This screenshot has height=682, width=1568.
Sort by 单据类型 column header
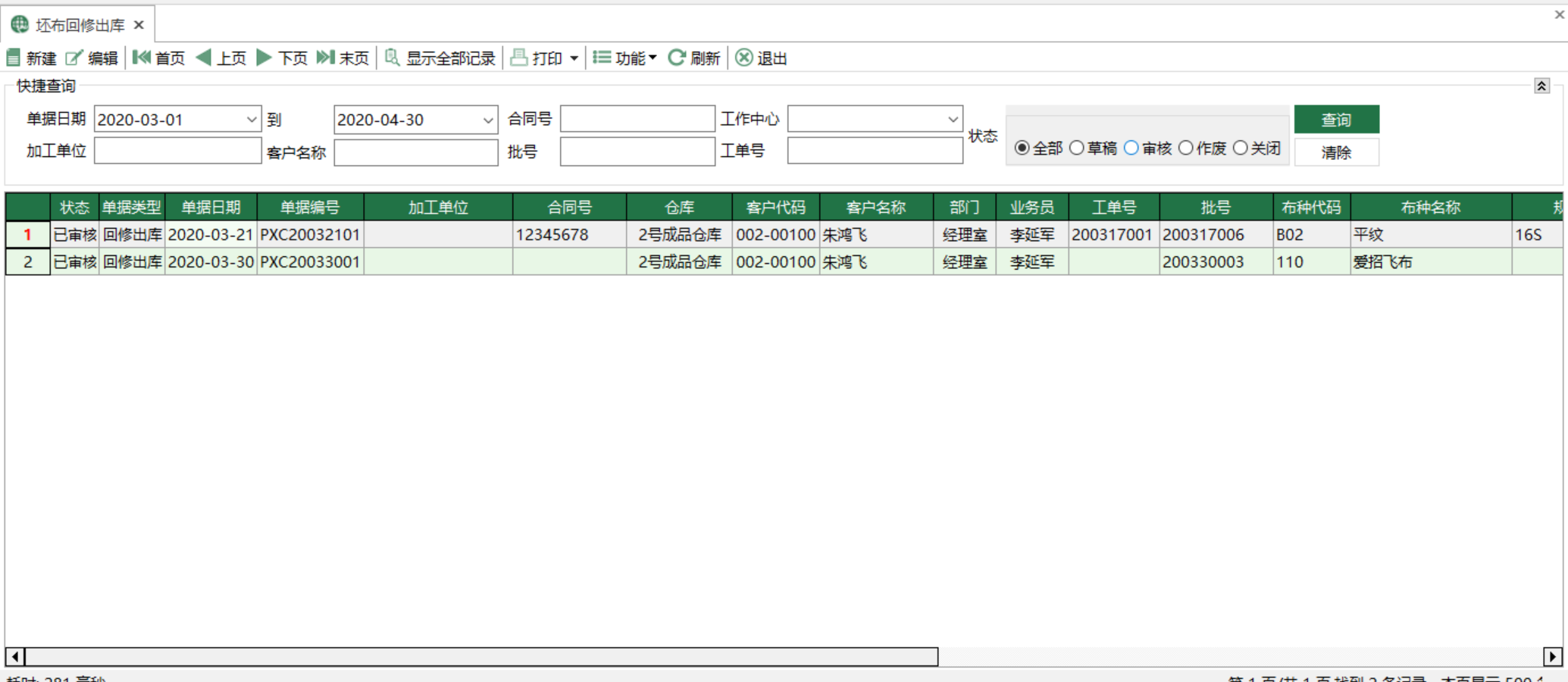(132, 207)
